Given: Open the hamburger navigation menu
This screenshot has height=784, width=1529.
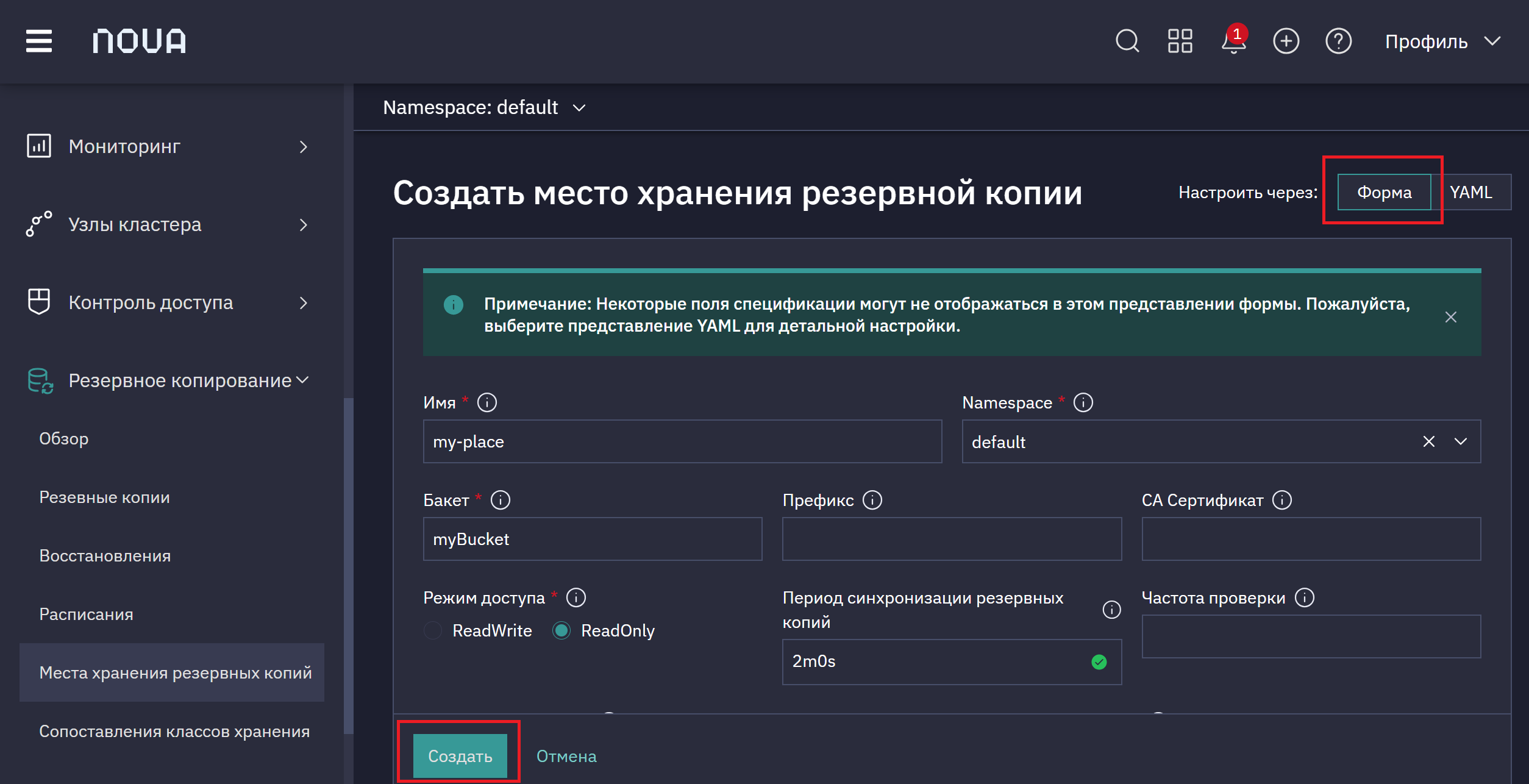Looking at the screenshot, I should click(39, 41).
